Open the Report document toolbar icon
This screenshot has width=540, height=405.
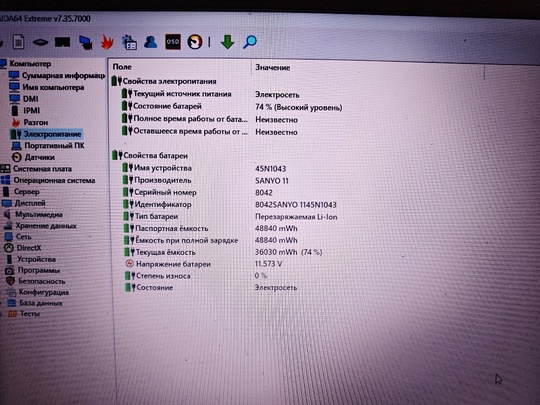tap(18, 42)
